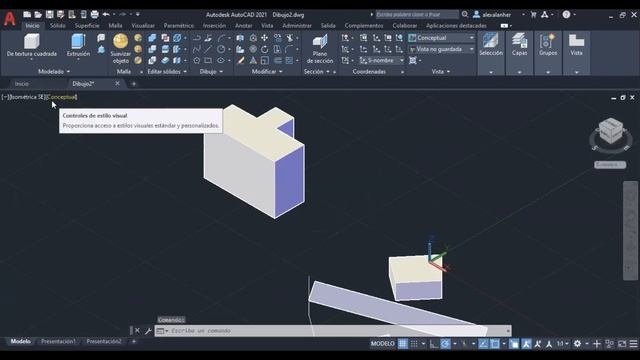
Task: Click the search magnifier icon
Action: 465,14
